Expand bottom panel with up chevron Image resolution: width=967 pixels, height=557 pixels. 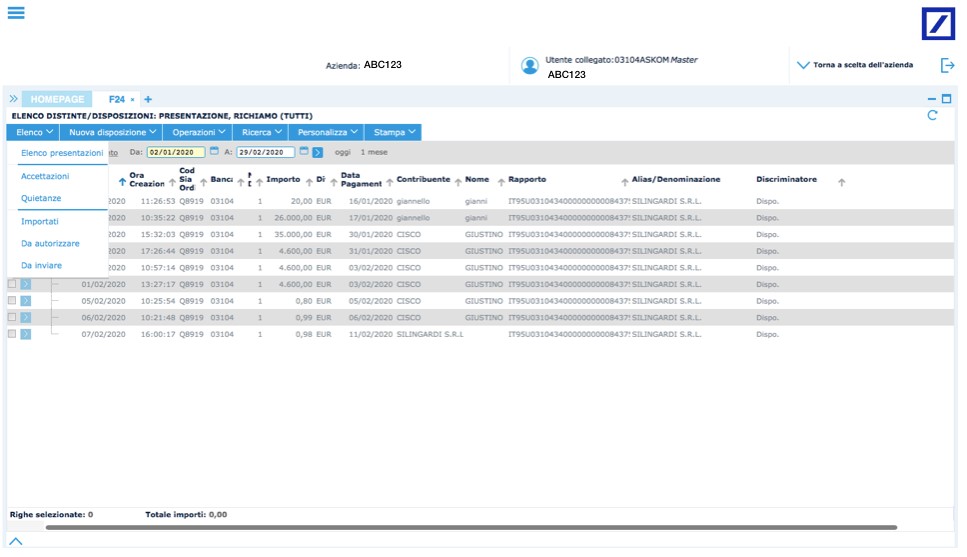click(x=15, y=541)
